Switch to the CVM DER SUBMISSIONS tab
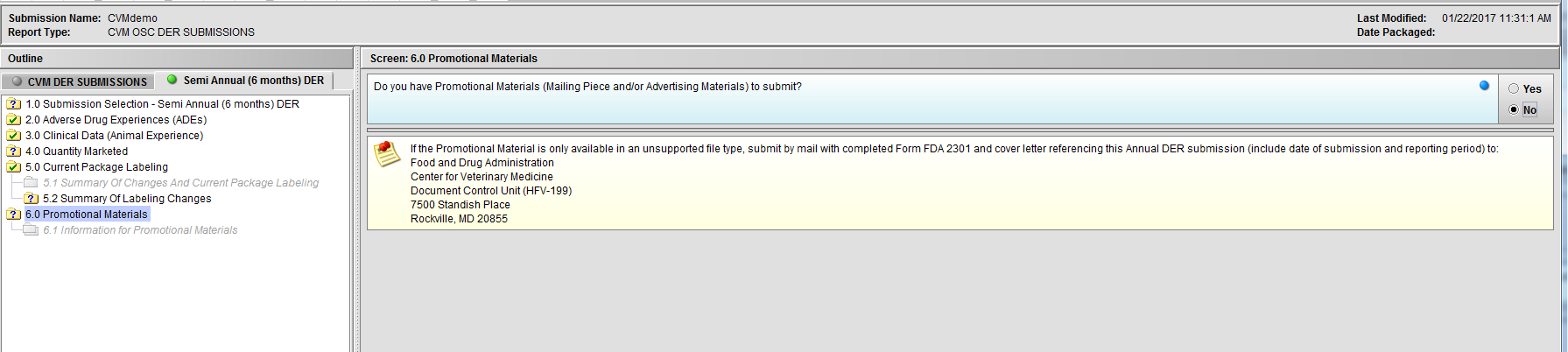 tap(79, 81)
